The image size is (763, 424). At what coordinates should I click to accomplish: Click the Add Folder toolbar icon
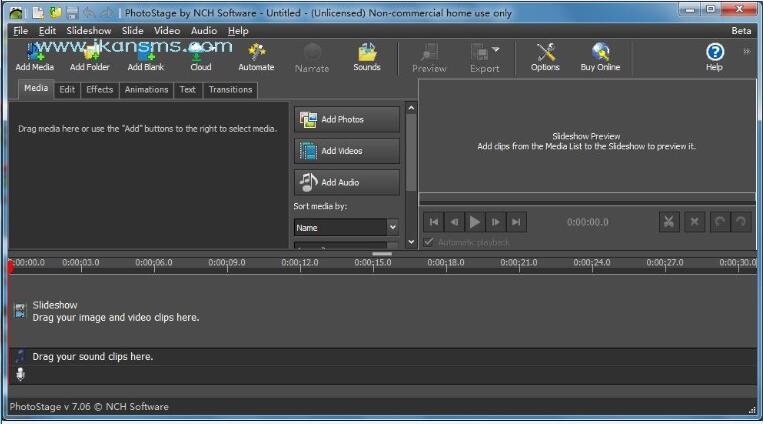coord(90,57)
